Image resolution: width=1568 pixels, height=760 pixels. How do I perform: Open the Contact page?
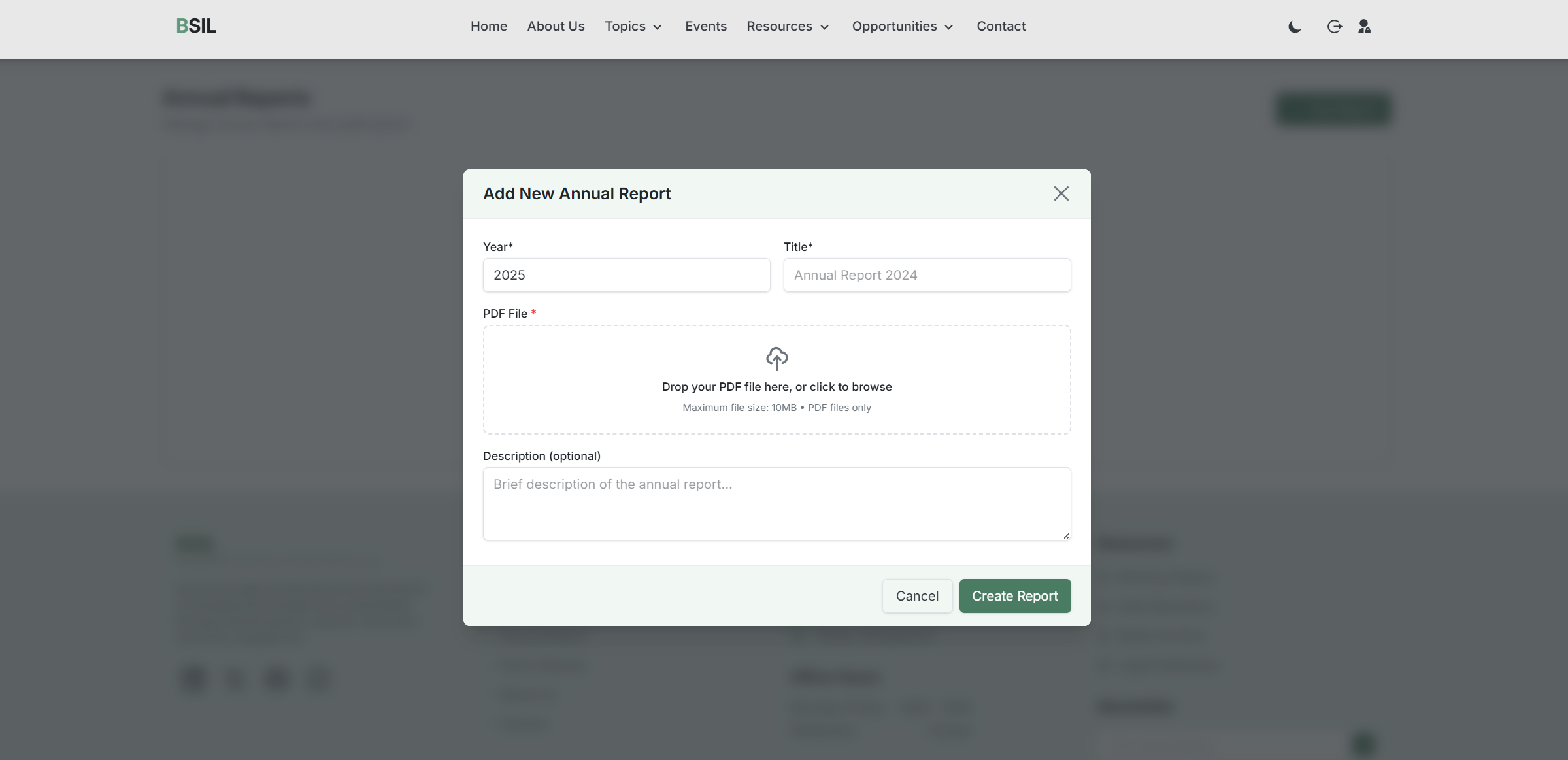tap(1001, 27)
